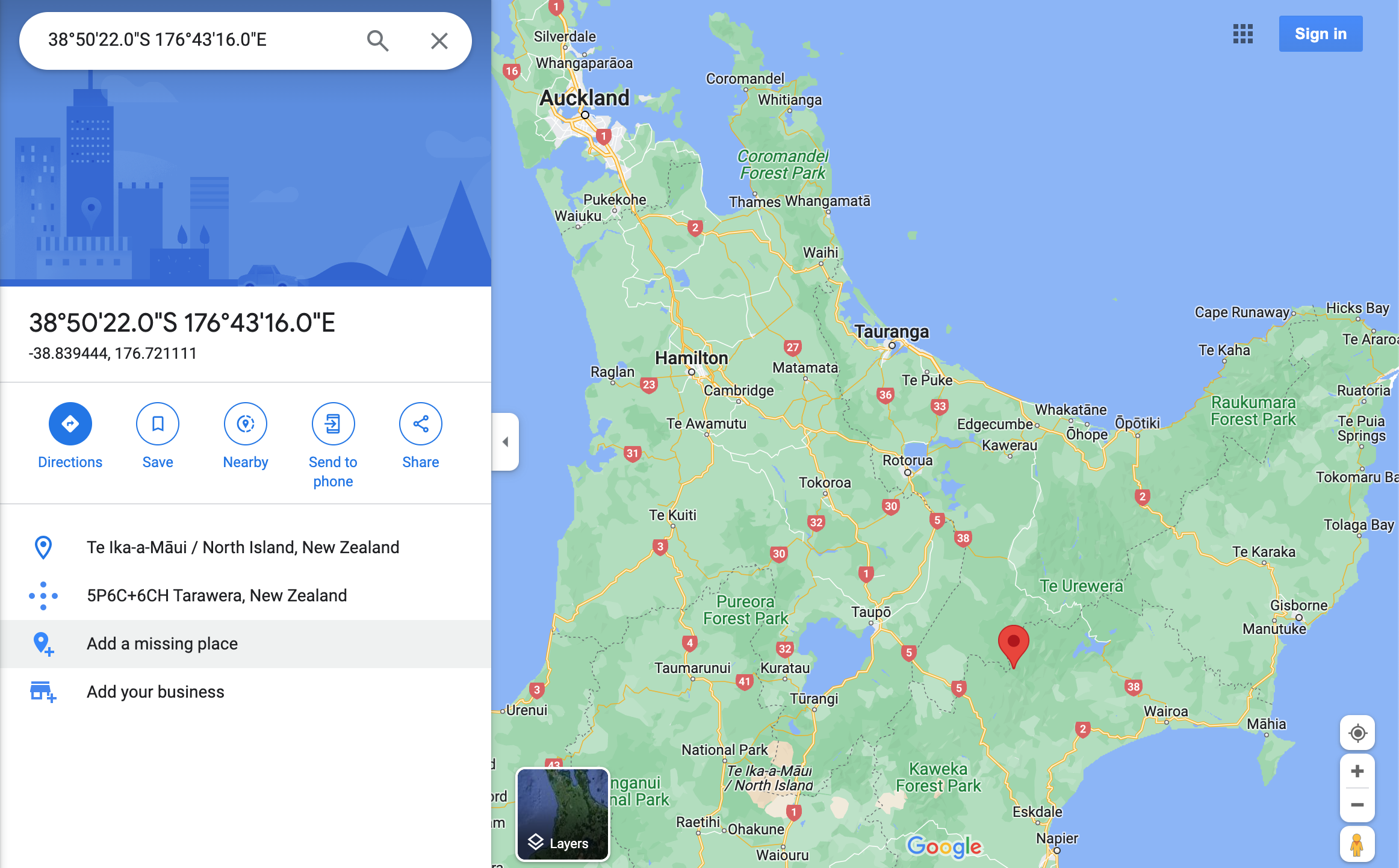Open Nearby search icon
The width and height of the screenshot is (1399, 868).
[245, 424]
